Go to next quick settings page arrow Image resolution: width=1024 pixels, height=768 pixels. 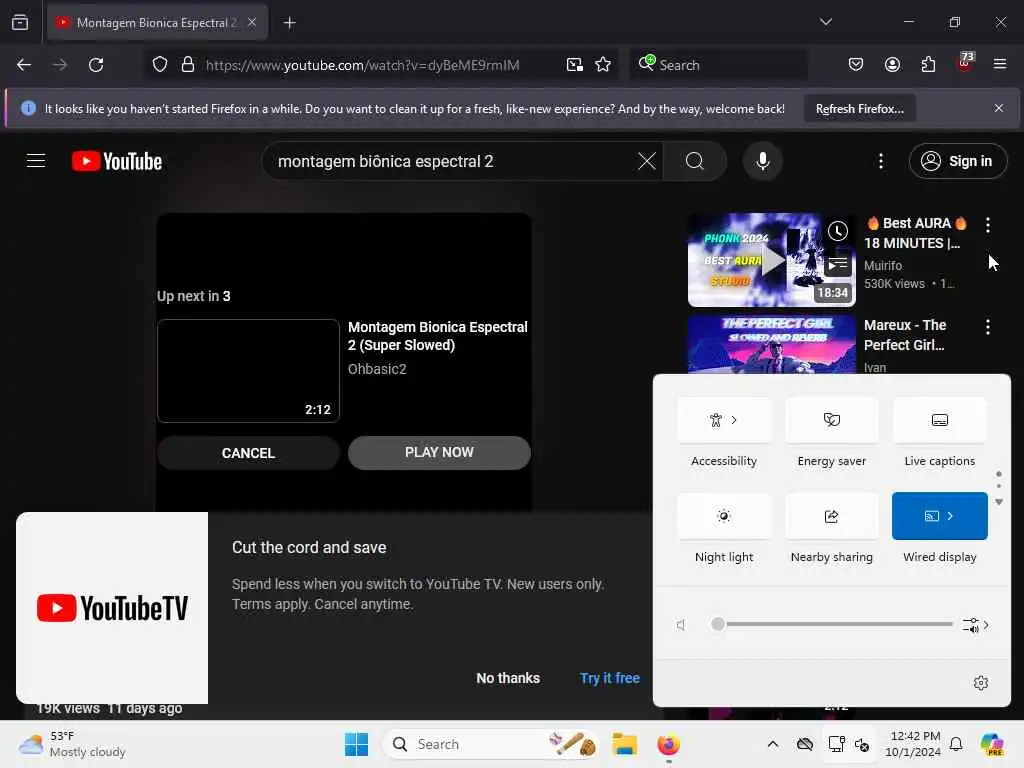click(x=999, y=502)
